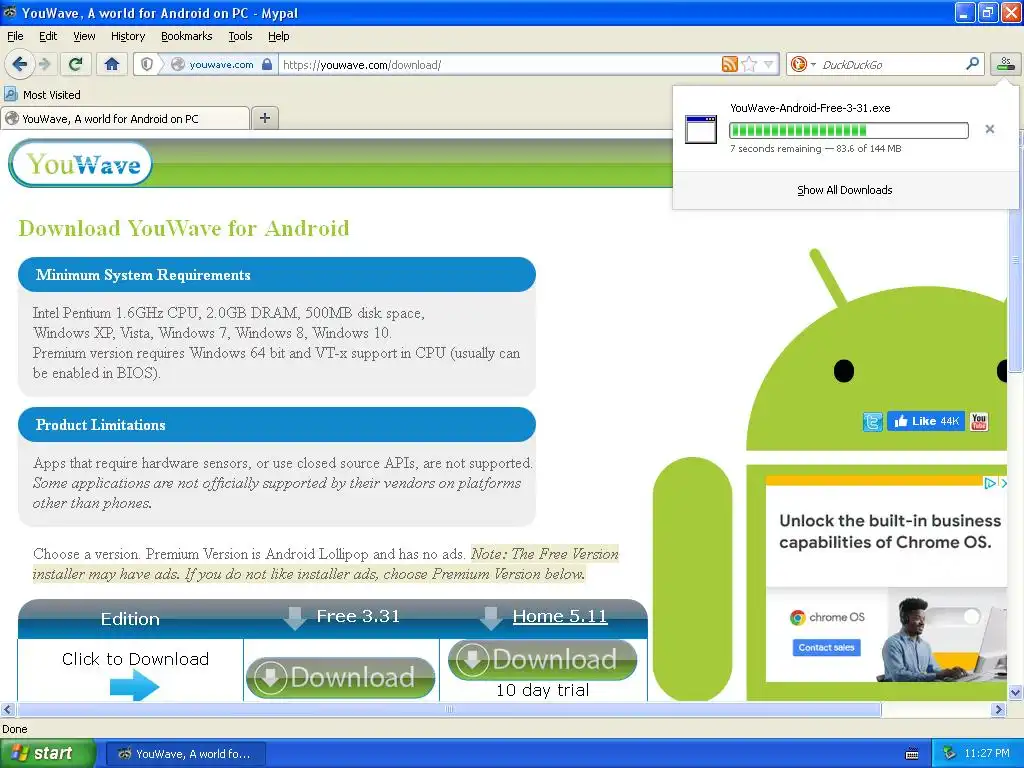Open the Bookmarks menu
This screenshot has height=768, width=1024.
coord(186,36)
